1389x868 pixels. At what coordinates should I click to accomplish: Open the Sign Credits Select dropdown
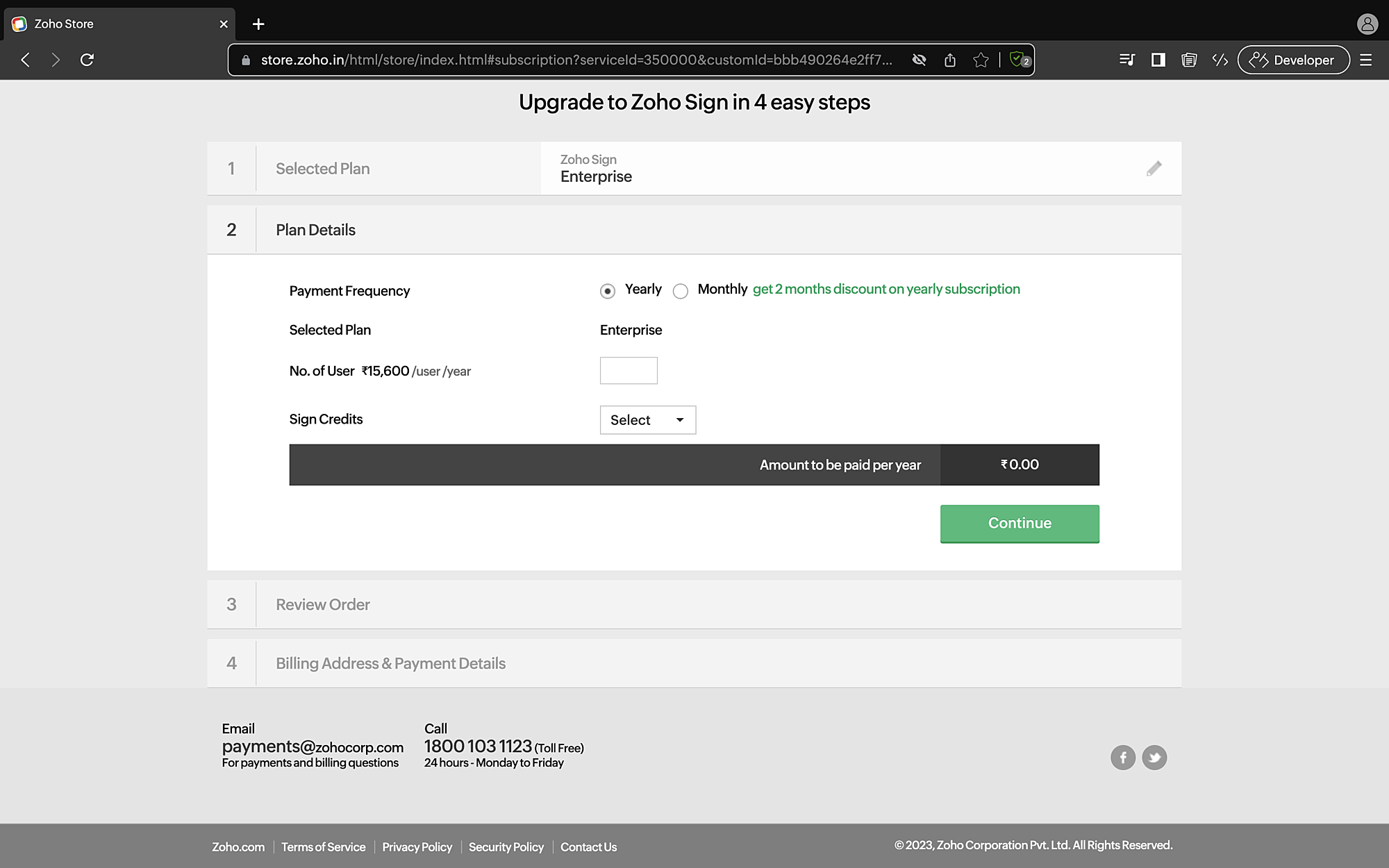648,420
